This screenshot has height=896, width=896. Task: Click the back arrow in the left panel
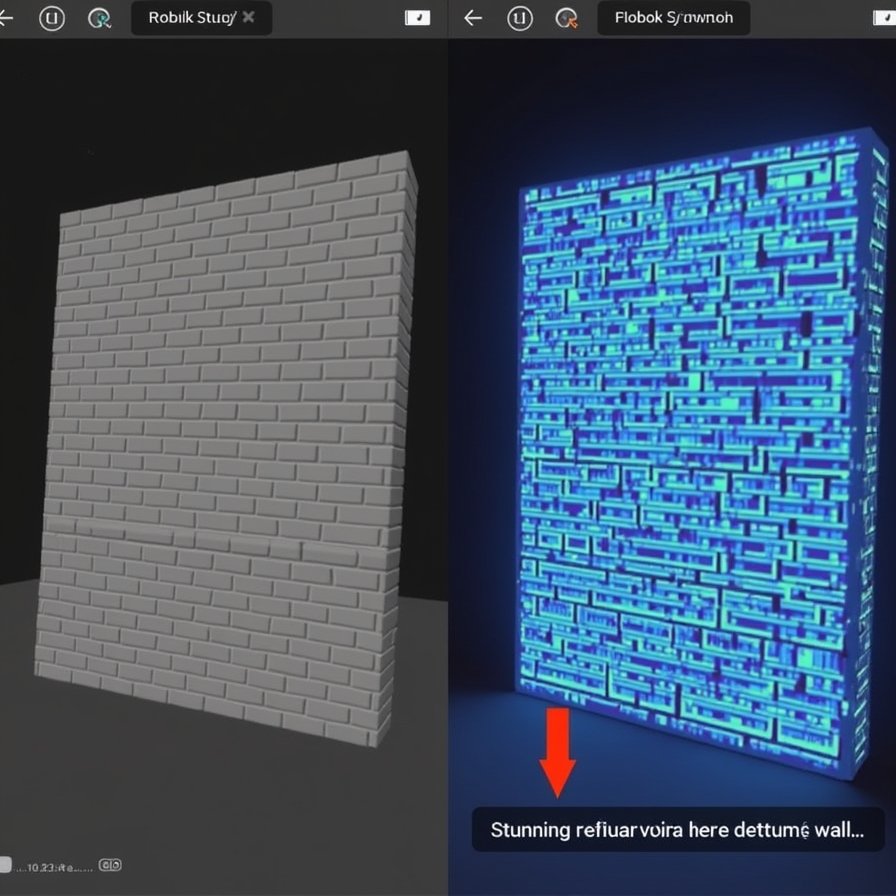pos(7,18)
